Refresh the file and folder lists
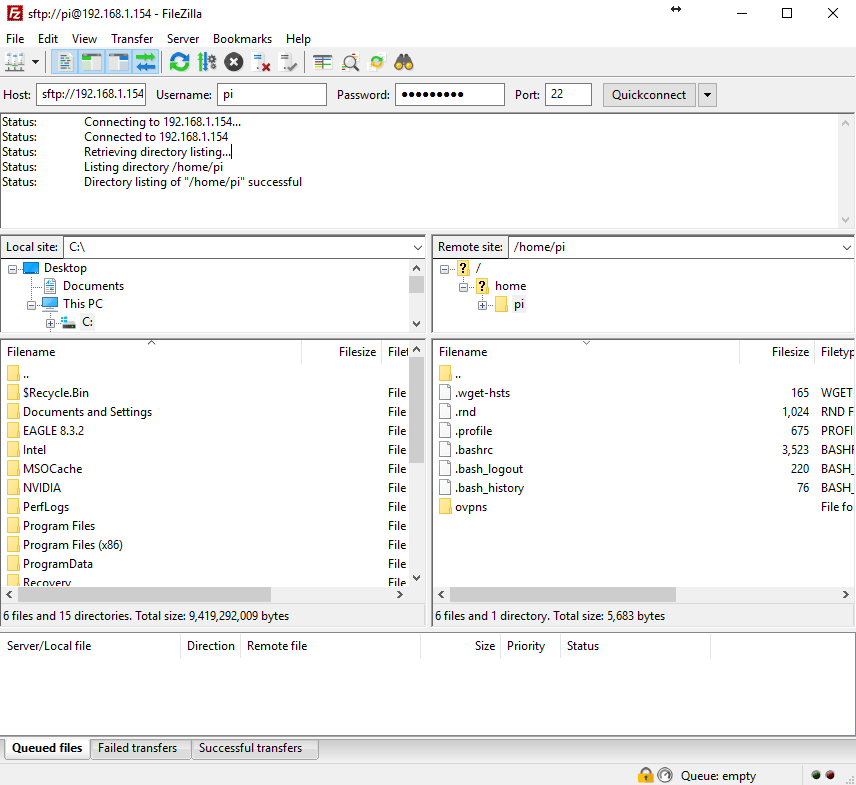 pyautogui.click(x=179, y=62)
